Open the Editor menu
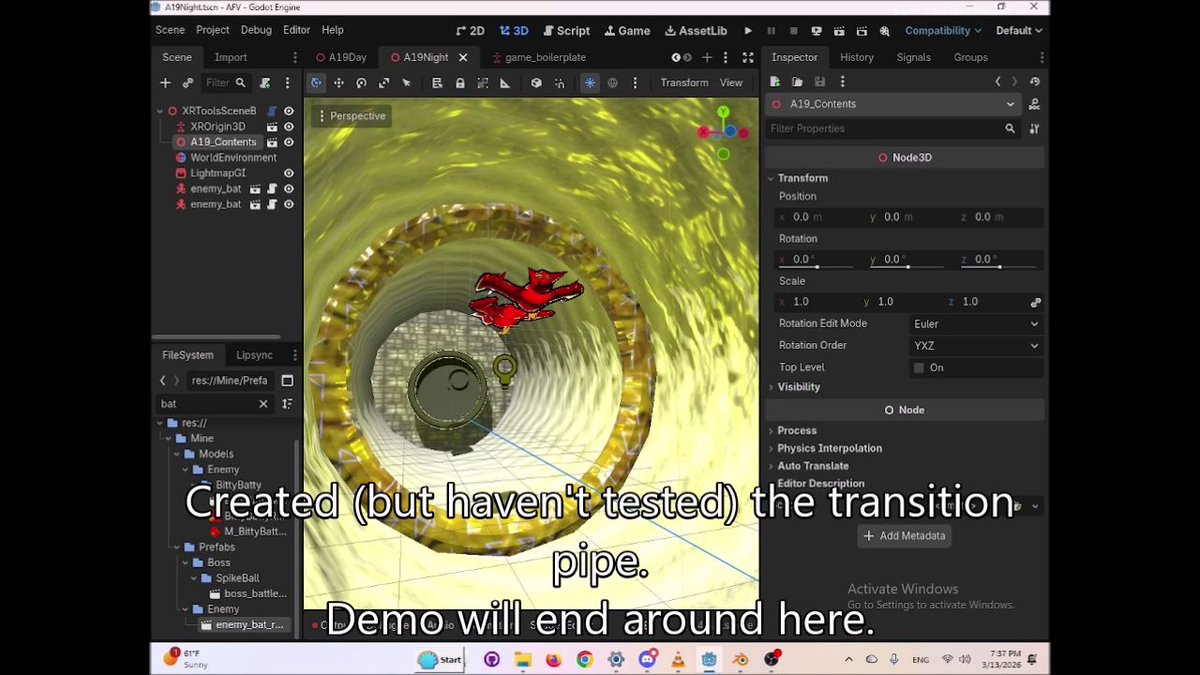The image size is (1200, 675). pos(297,30)
